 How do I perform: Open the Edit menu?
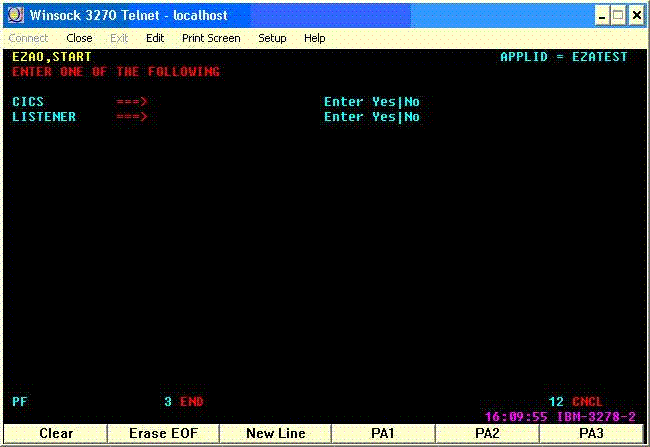[x=155, y=38]
